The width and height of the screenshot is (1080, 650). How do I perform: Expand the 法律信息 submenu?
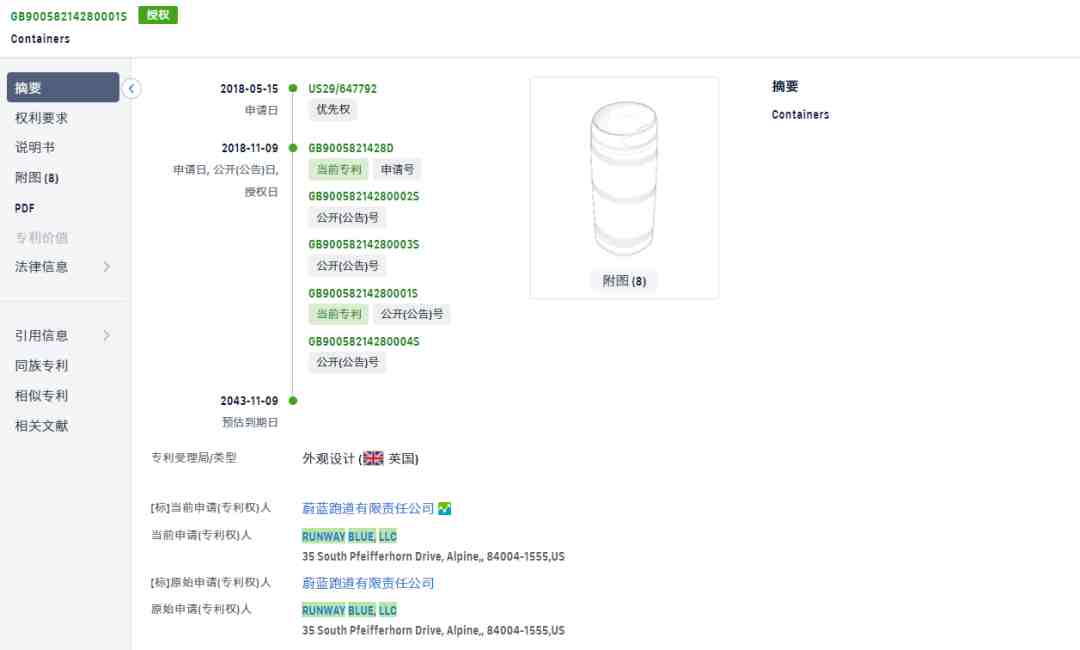107,267
